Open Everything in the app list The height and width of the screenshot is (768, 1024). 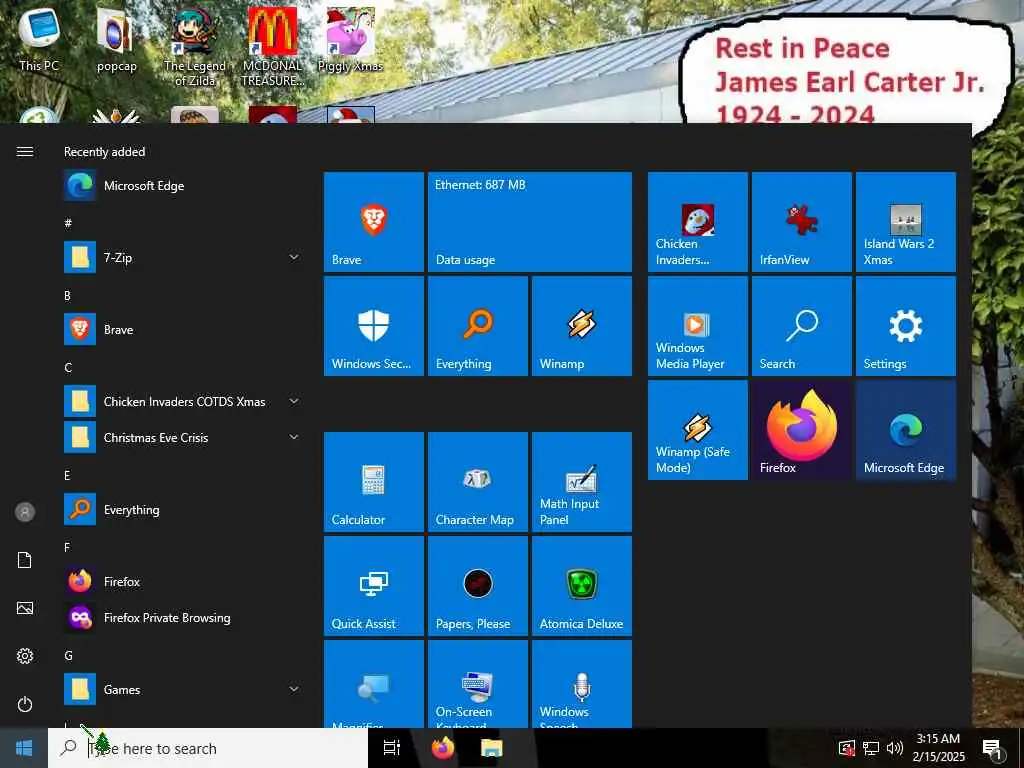click(183, 509)
